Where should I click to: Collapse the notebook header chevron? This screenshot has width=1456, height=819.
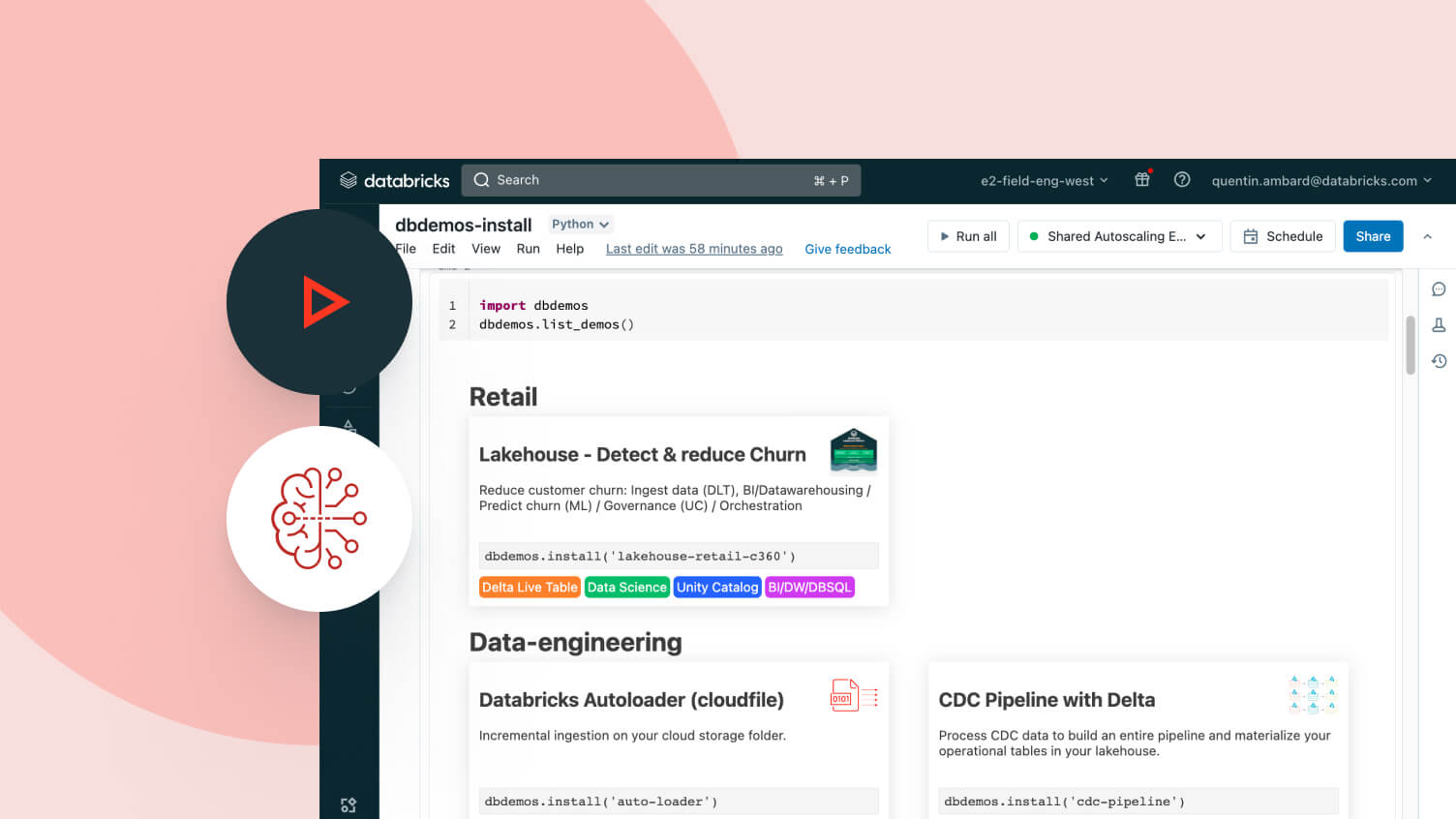[x=1427, y=236]
